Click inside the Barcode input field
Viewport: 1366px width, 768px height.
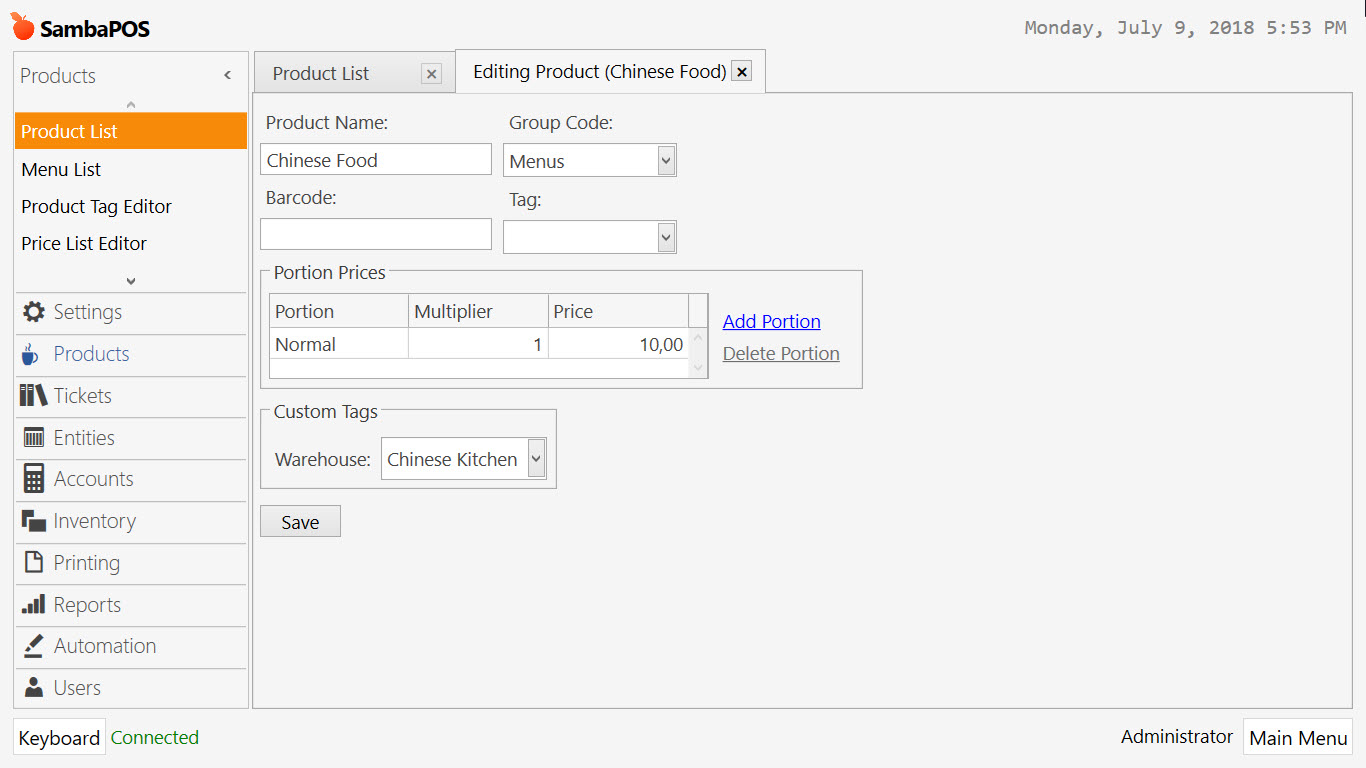375,234
